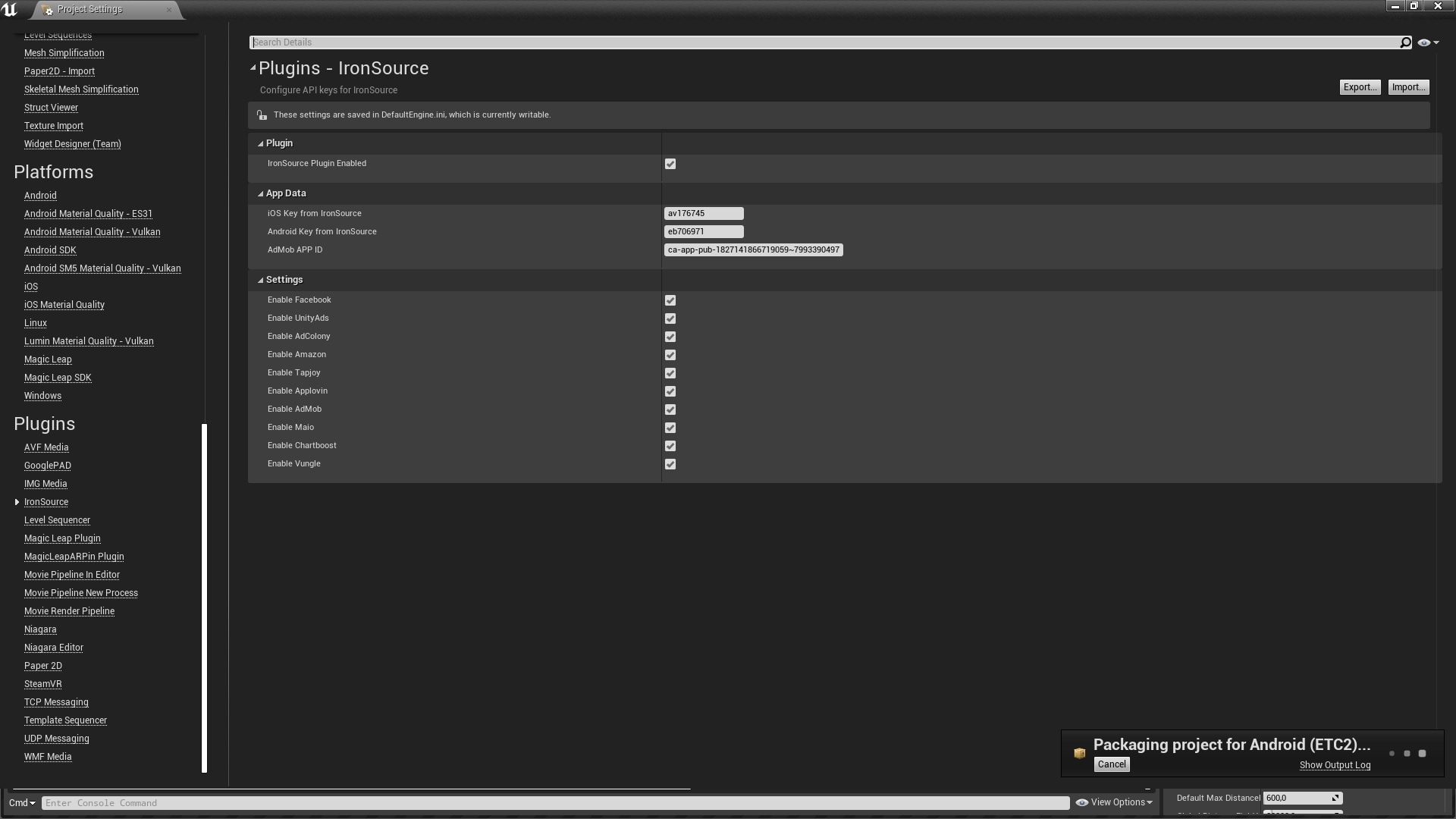Image resolution: width=1456 pixels, height=819 pixels.
Task: Uncheck Enable AdMob
Action: 670,409
